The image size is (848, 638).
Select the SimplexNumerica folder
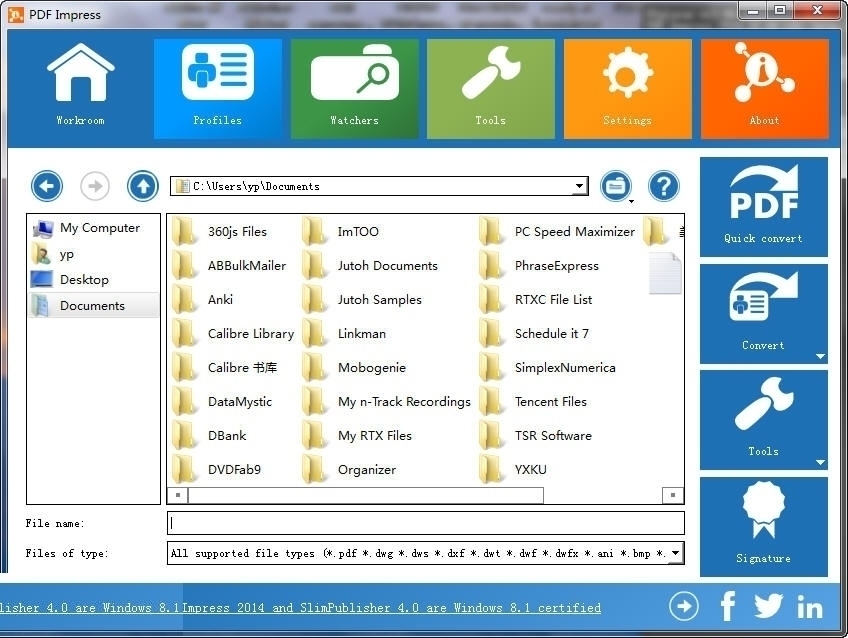(548, 368)
